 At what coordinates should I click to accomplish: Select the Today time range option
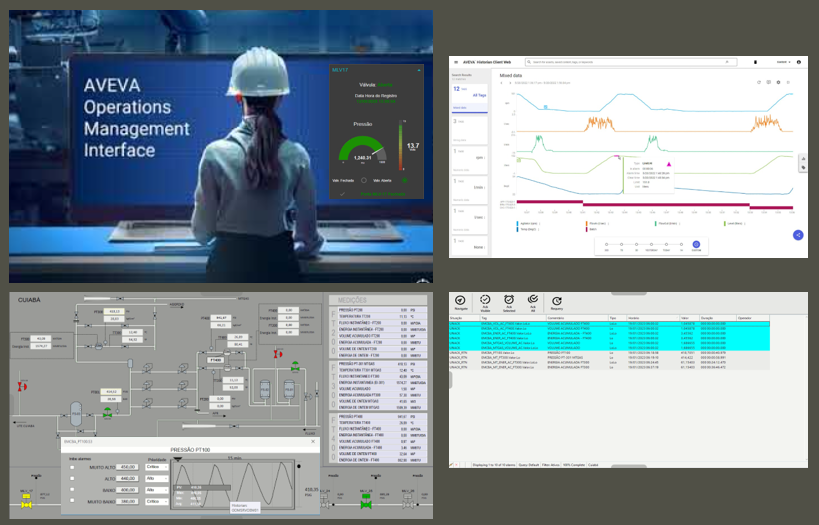pos(666,244)
